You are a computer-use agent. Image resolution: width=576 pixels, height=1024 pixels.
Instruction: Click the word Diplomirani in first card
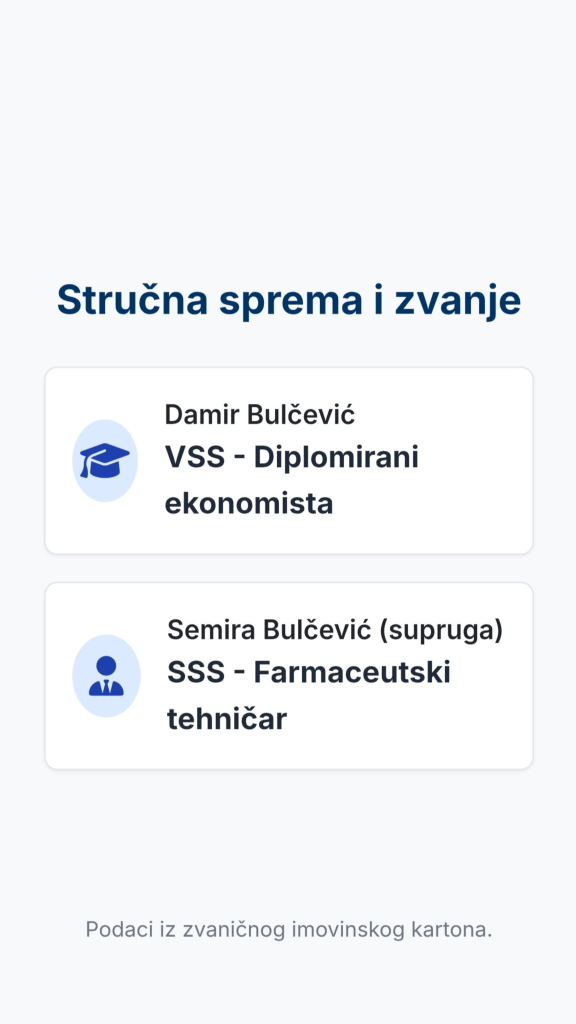click(x=336, y=457)
